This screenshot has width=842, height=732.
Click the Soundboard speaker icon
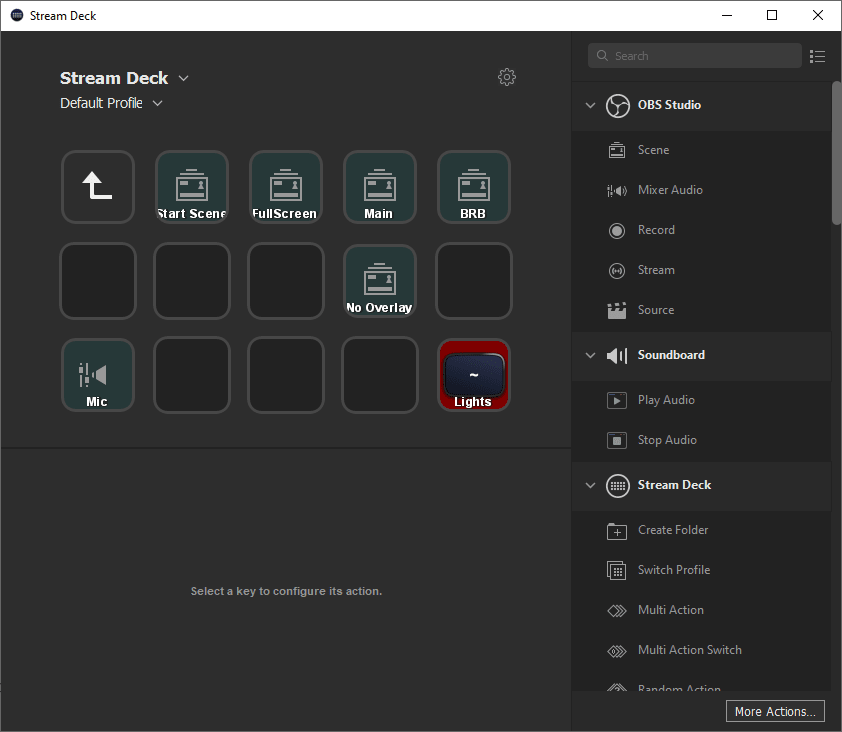pyautogui.click(x=617, y=355)
